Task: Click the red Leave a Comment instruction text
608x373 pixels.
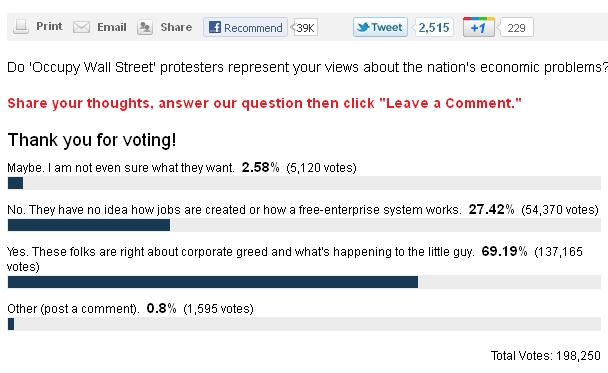Action: tap(264, 104)
